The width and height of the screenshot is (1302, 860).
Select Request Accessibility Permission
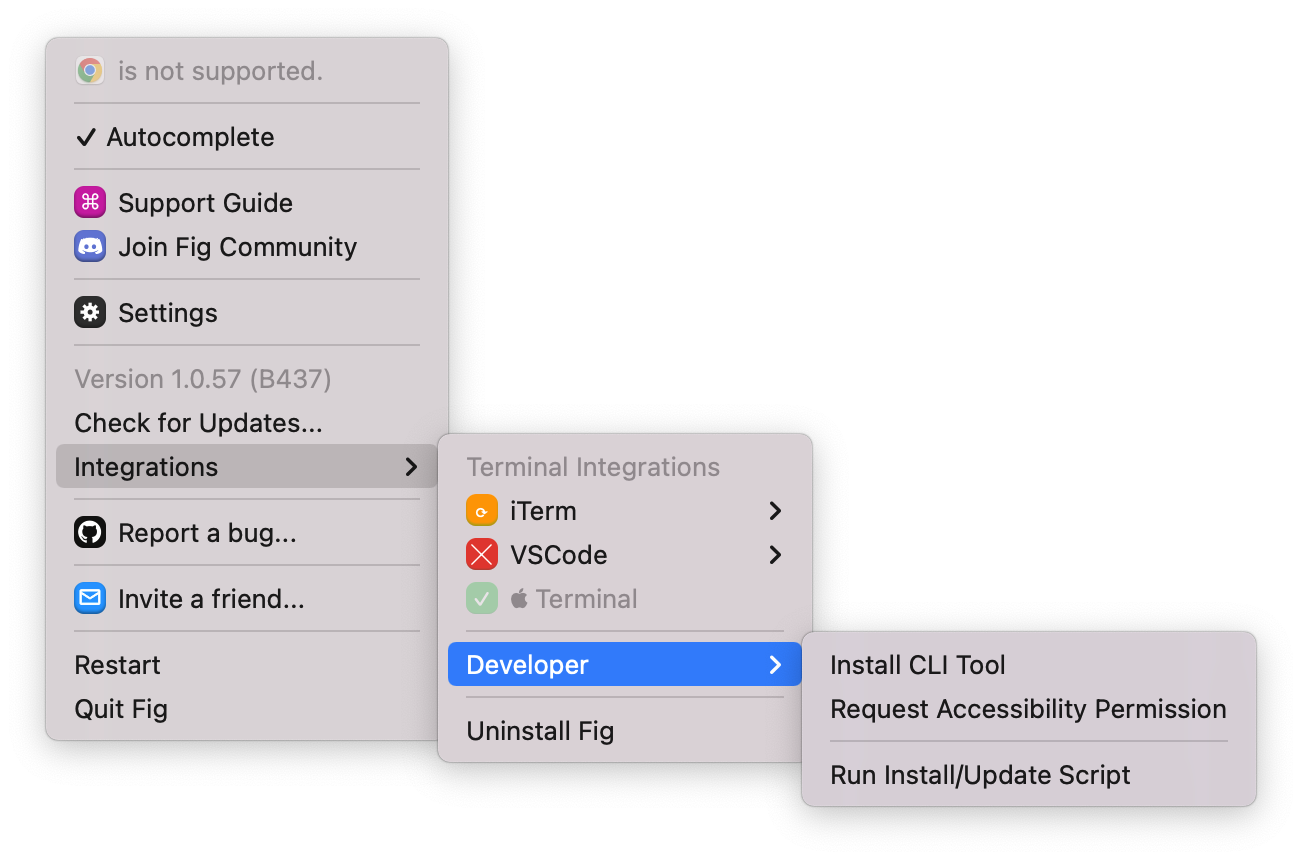pyautogui.click(x=1029, y=709)
